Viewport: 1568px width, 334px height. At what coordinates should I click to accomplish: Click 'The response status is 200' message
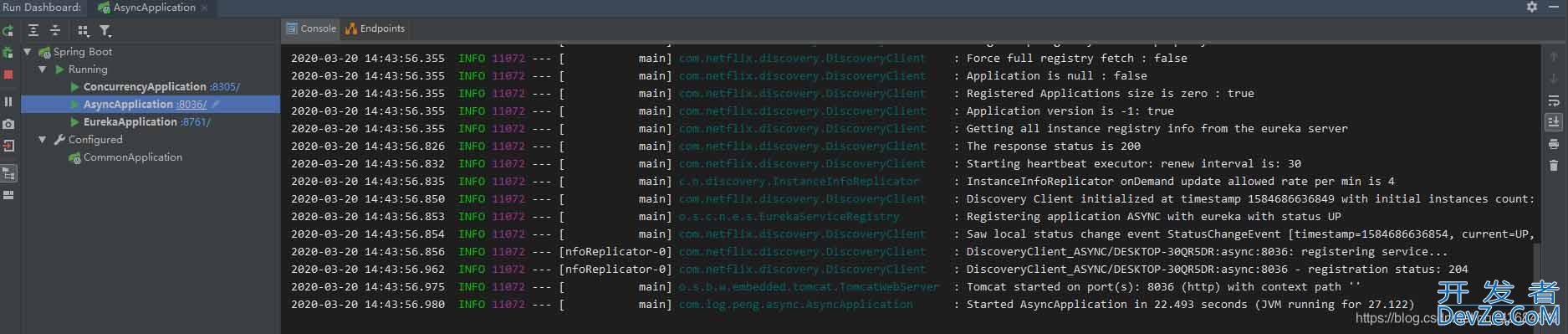click(x=1053, y=146)
